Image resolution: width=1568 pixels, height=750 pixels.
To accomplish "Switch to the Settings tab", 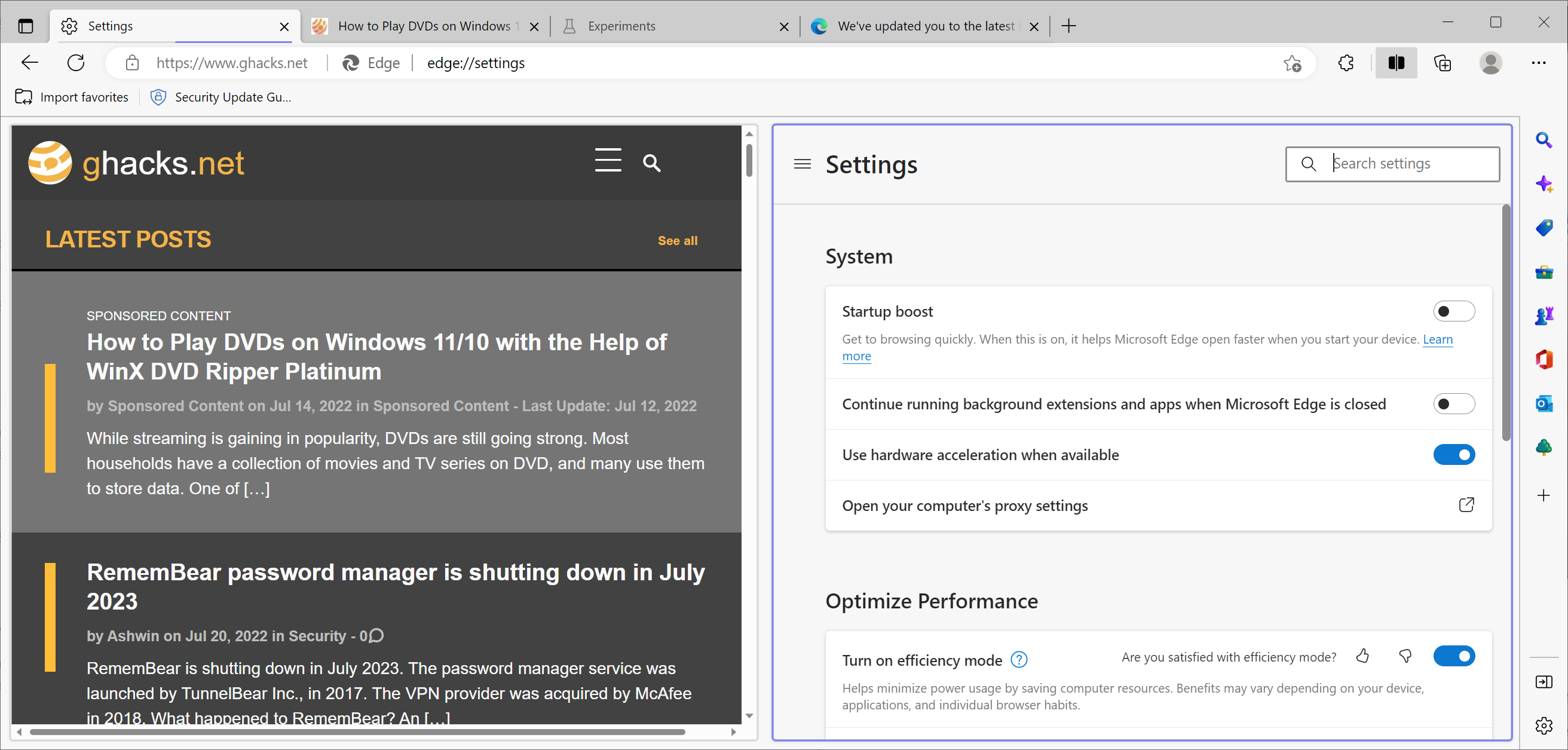I will (111, 26).
